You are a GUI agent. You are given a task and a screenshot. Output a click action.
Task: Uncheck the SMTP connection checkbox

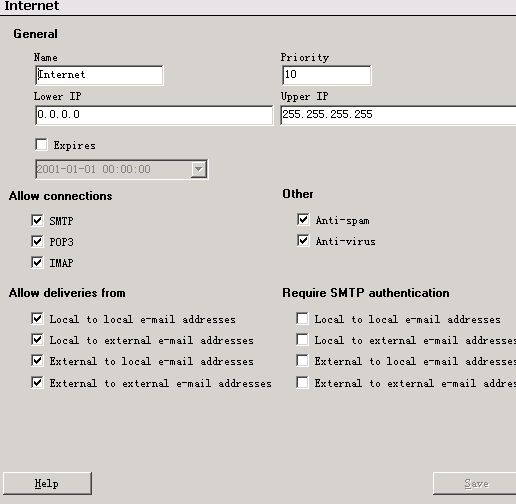(x=37, y=220)
